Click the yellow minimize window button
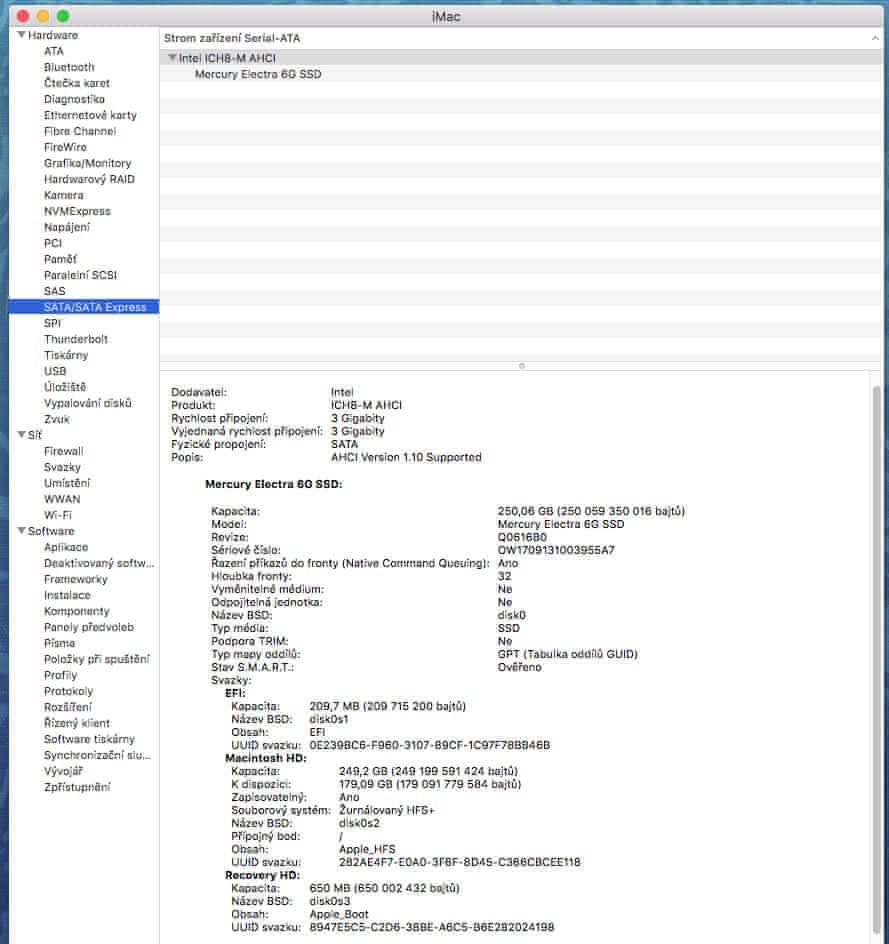 (43, 16)
